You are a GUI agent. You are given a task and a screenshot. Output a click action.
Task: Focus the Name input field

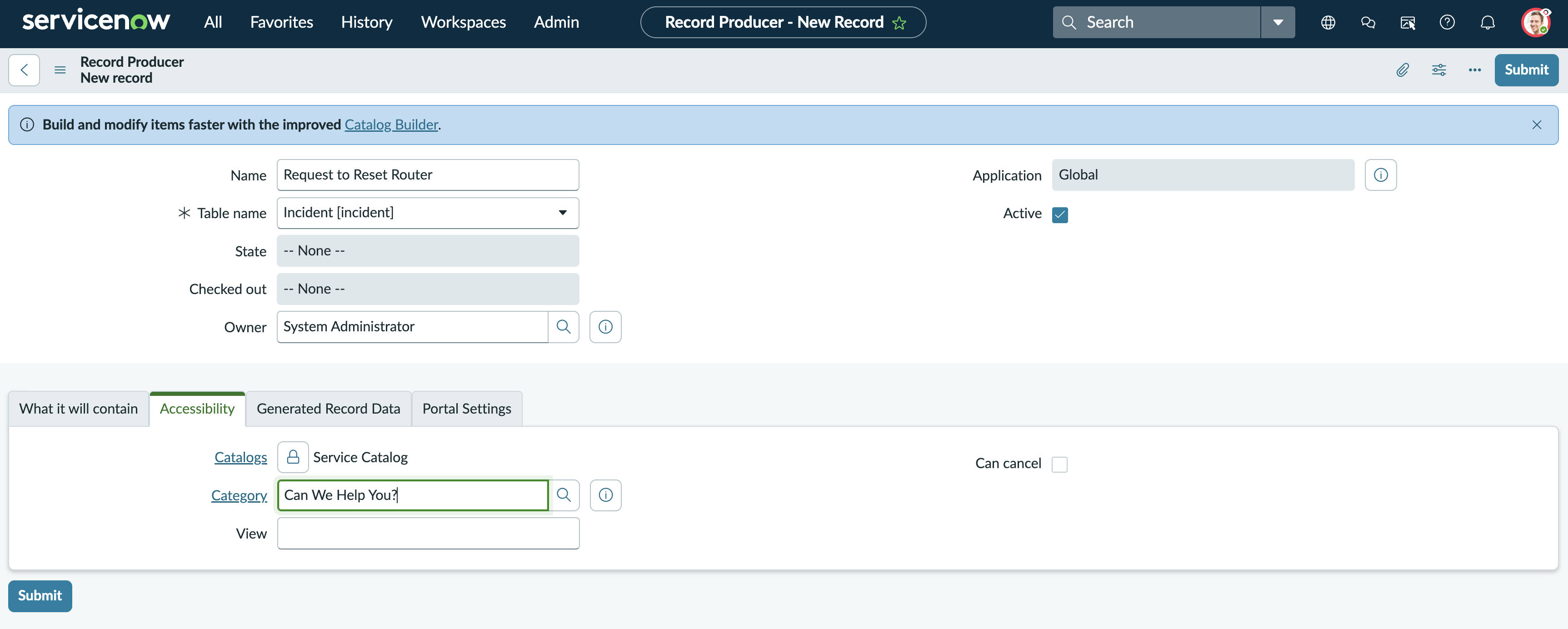[x=427, y=175]
